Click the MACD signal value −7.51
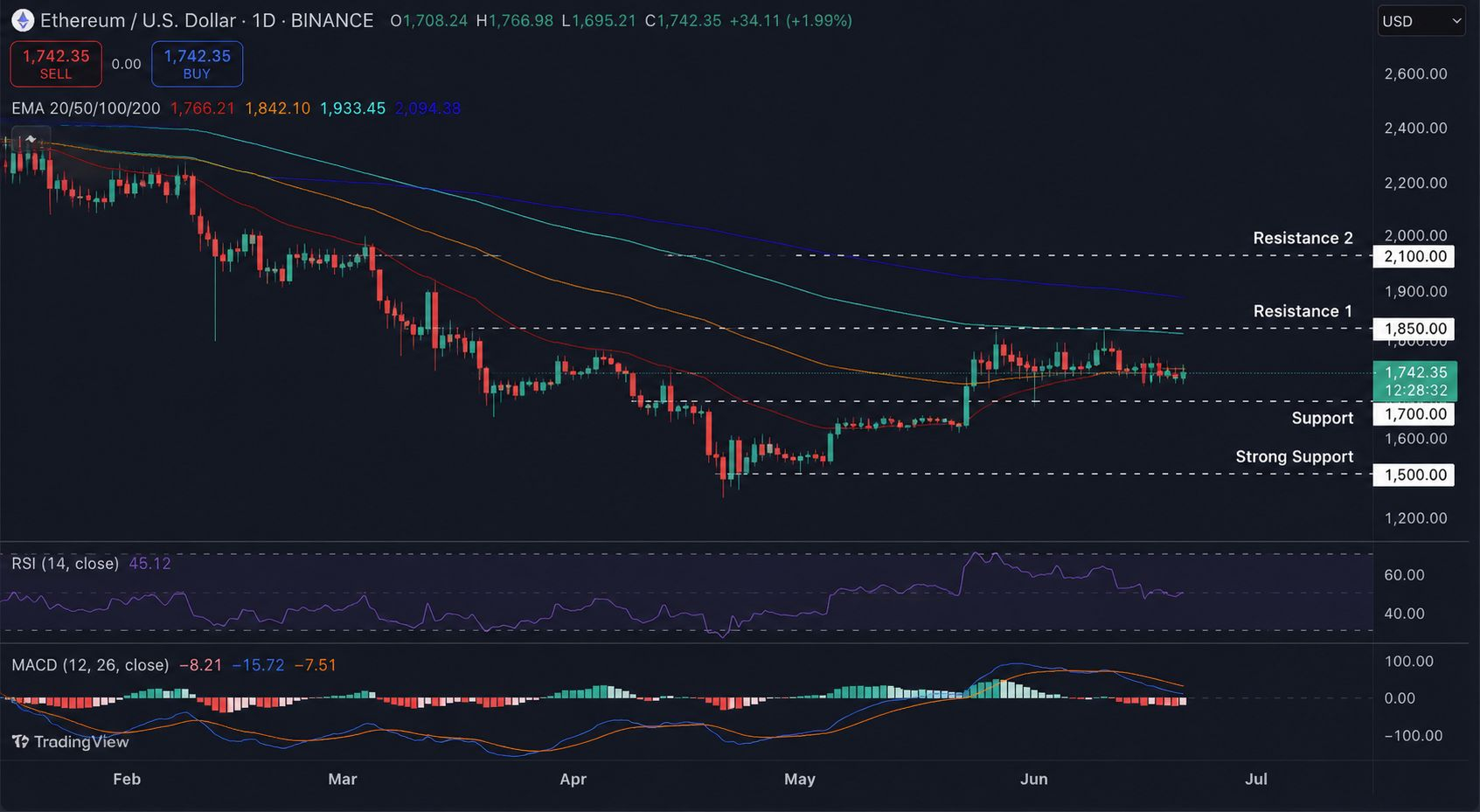The image size is (1480, 812). [x=316, y=665]
